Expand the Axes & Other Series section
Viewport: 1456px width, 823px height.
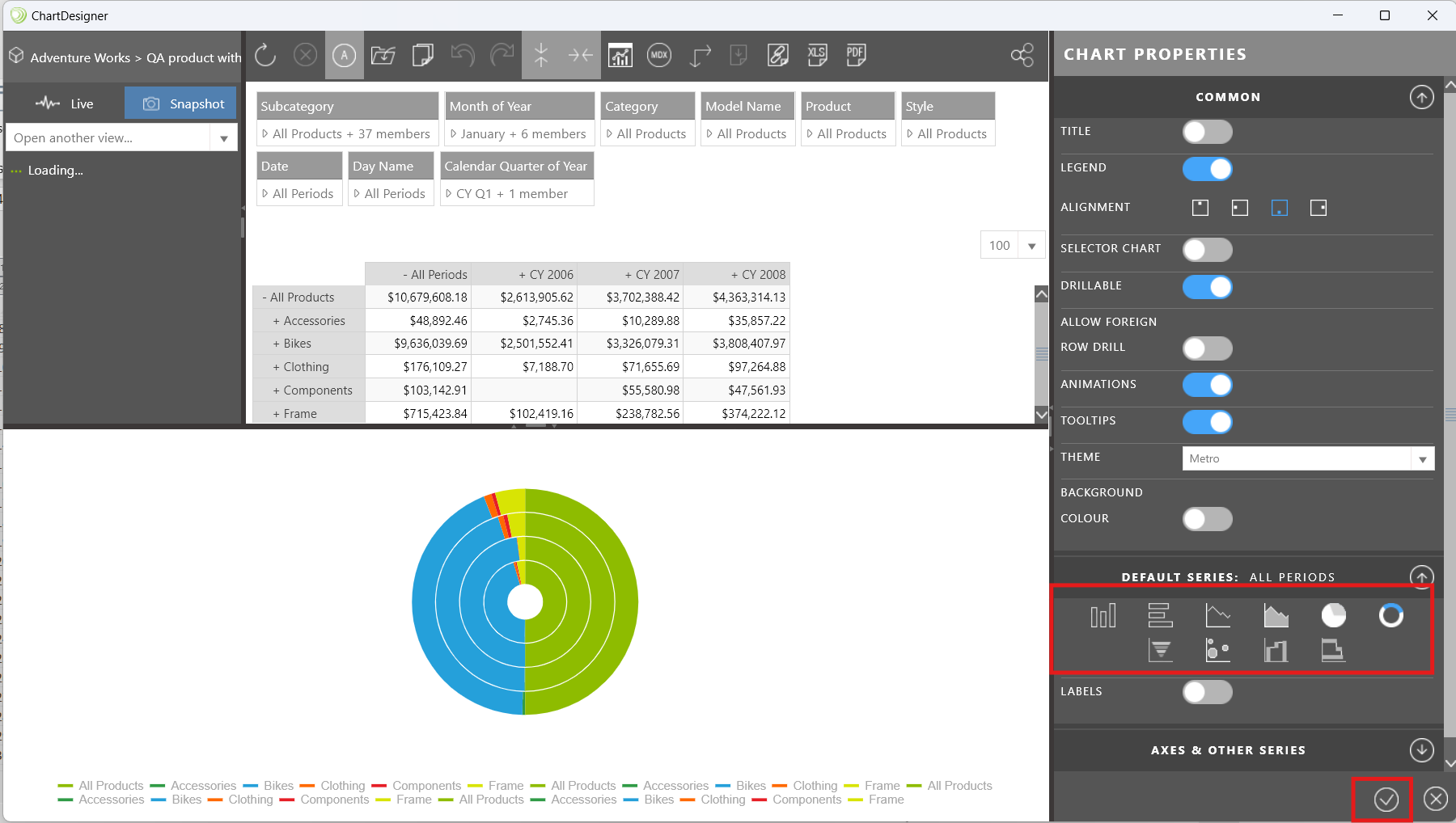coord(1421,750)
